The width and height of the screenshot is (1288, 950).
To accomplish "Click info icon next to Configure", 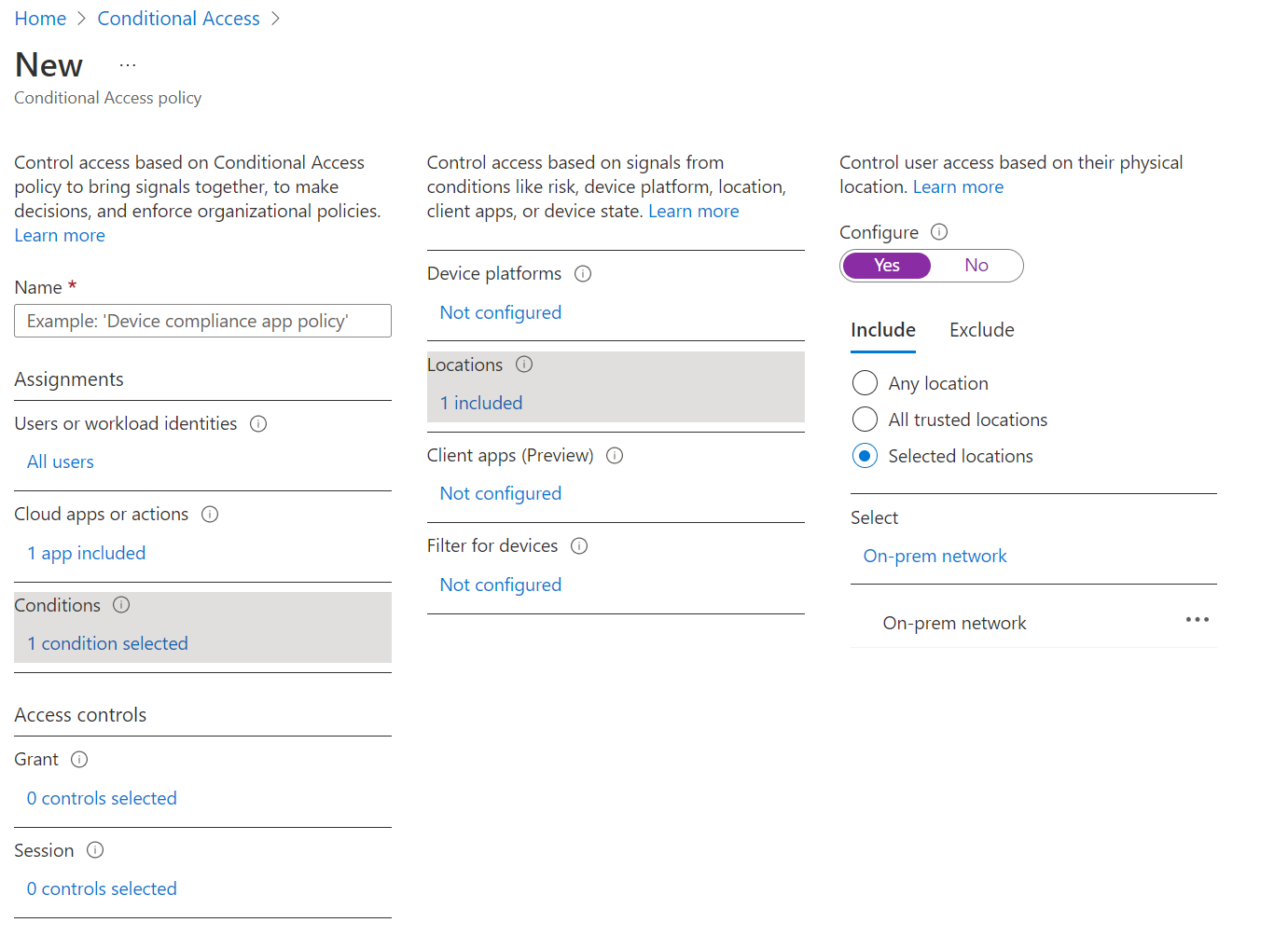I will pyautogui.click(x=939, y=232).
